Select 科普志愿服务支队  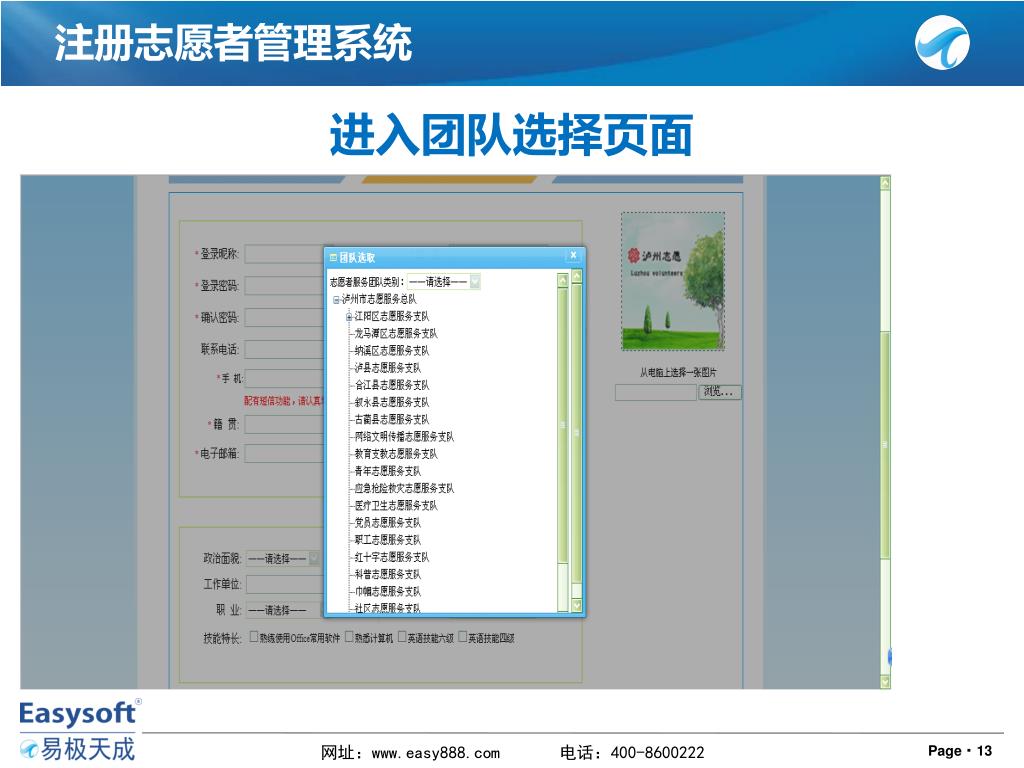click(387, 574)
